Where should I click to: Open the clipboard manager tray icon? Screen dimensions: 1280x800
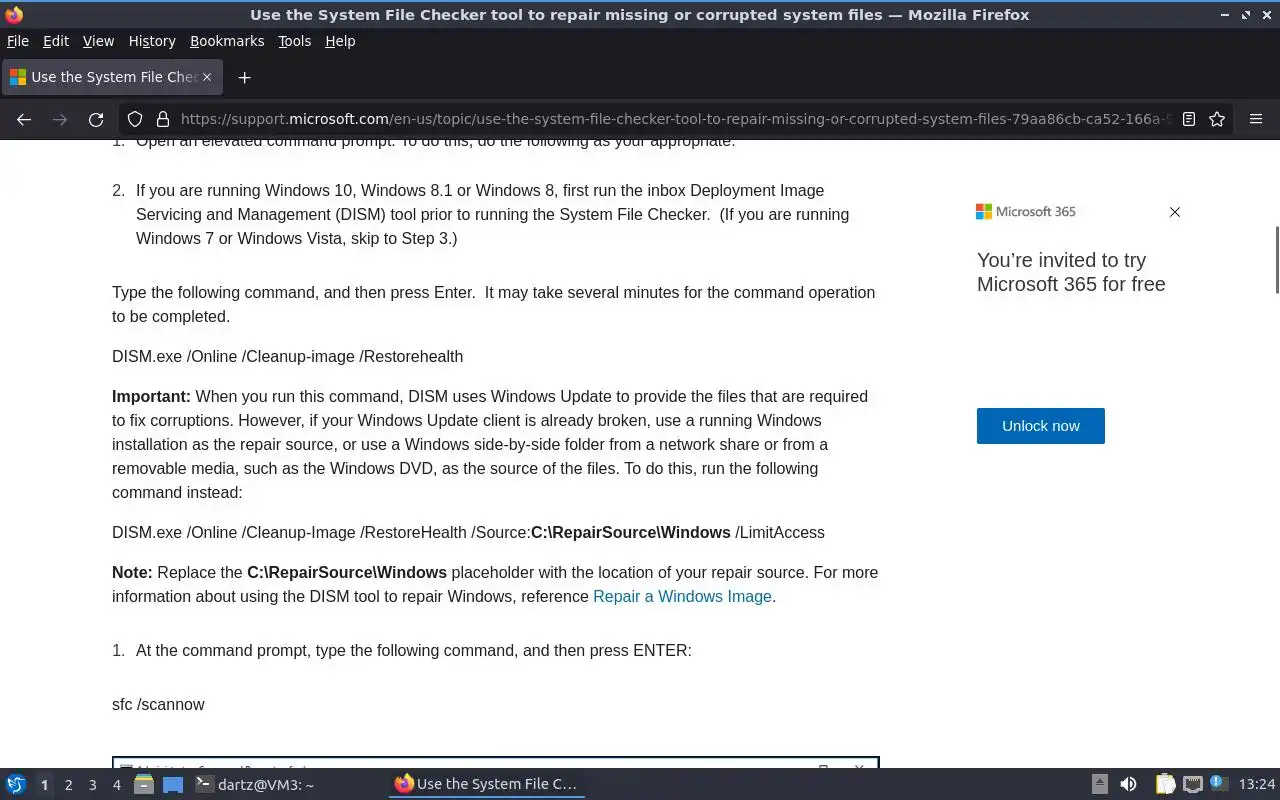pos(1165,785)
